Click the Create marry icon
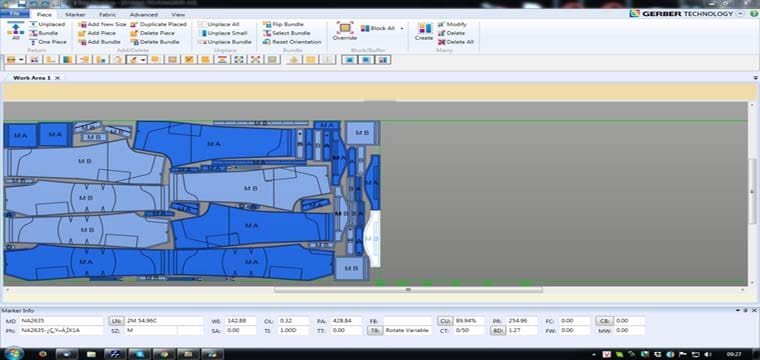The image size is (760, 360). click(424, 31)
